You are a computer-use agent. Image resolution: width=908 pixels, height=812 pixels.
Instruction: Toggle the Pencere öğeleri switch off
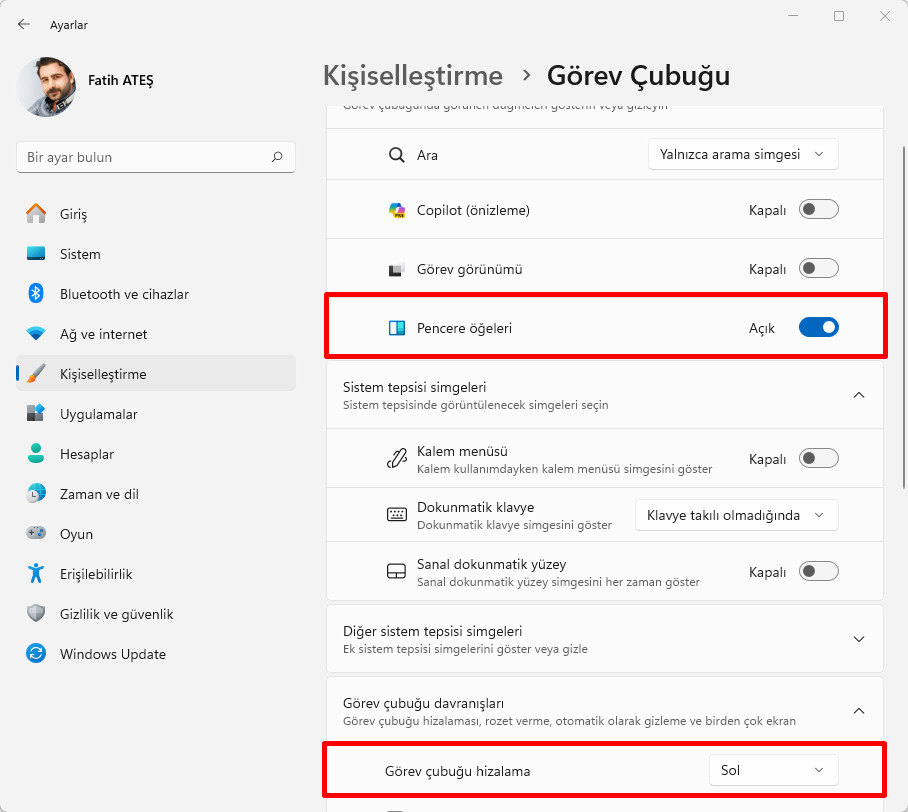(x=819, y=327)
